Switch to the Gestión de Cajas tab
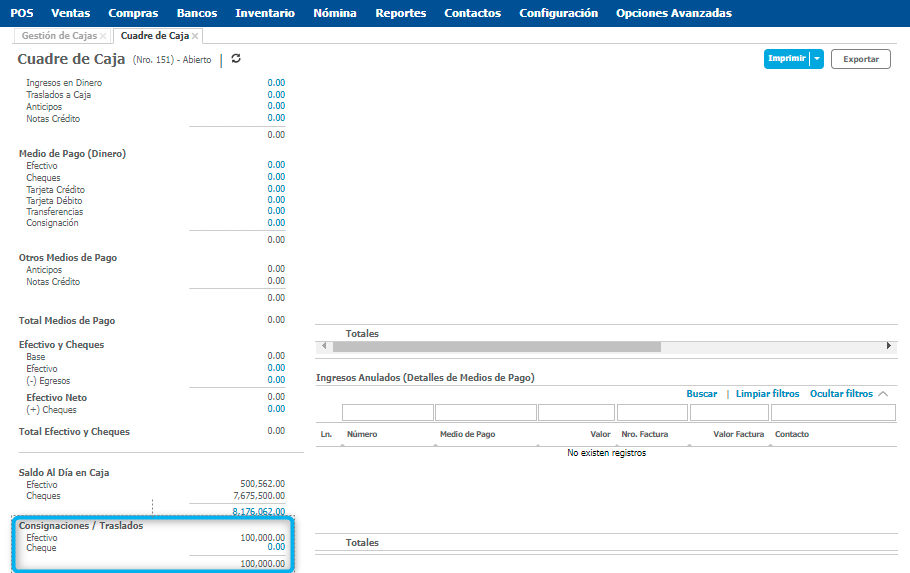 click(59, 36)
